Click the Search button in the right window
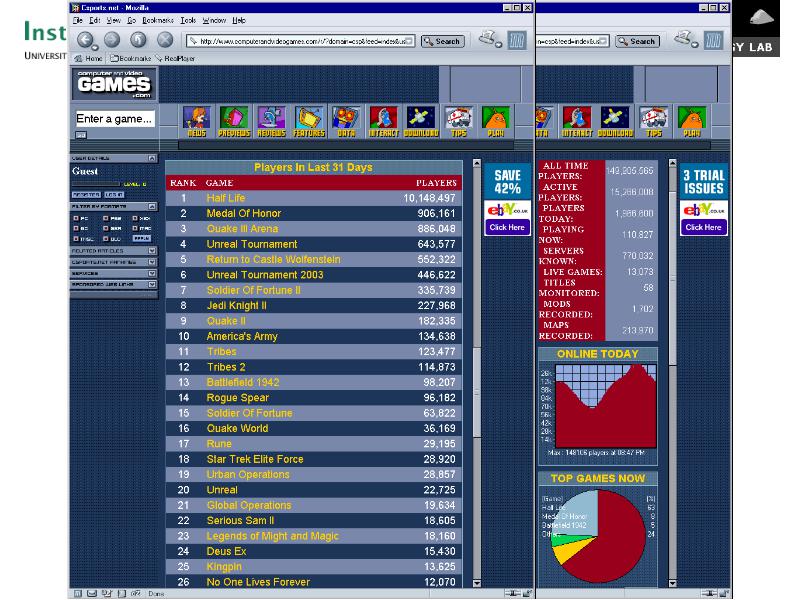This screenshot has height=600, width=800. 637,41
